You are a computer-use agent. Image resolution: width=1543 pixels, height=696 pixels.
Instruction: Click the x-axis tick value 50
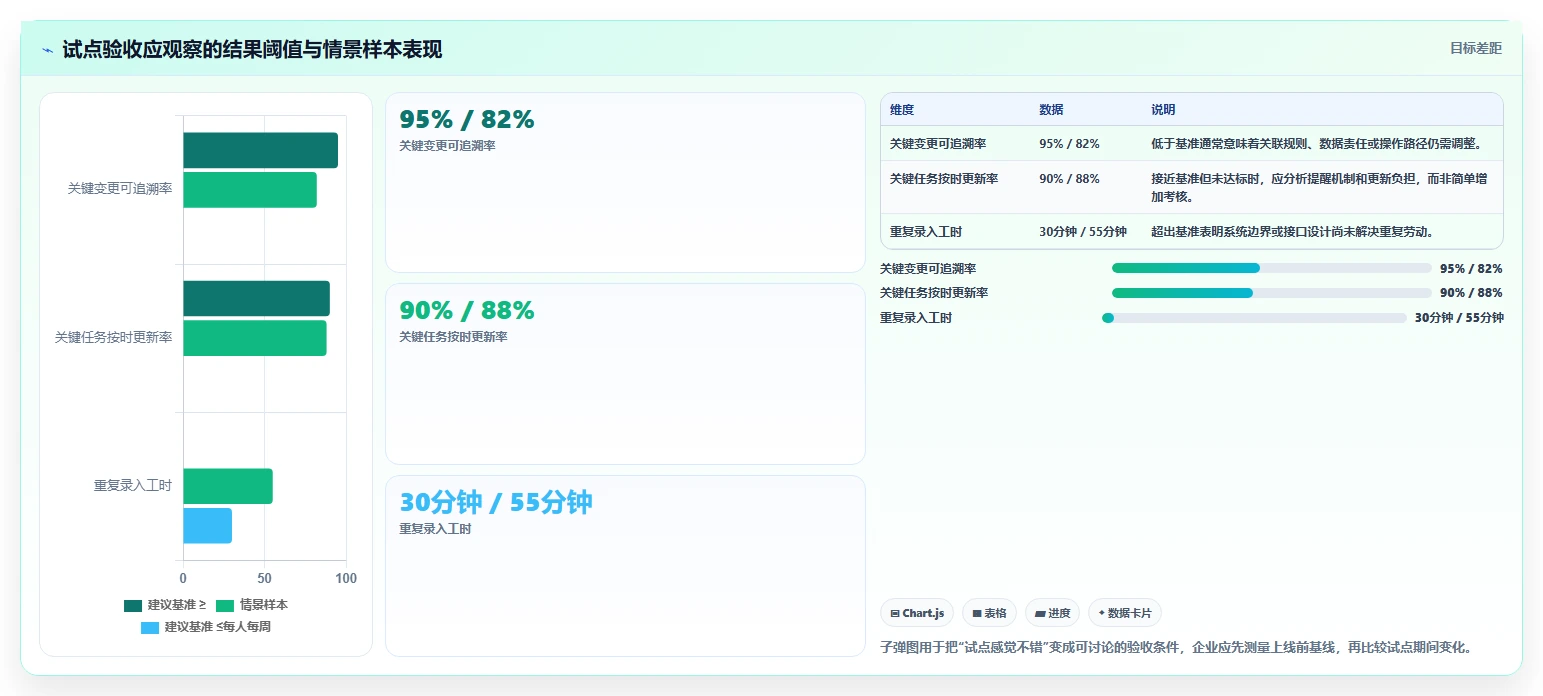pos(264,578)
